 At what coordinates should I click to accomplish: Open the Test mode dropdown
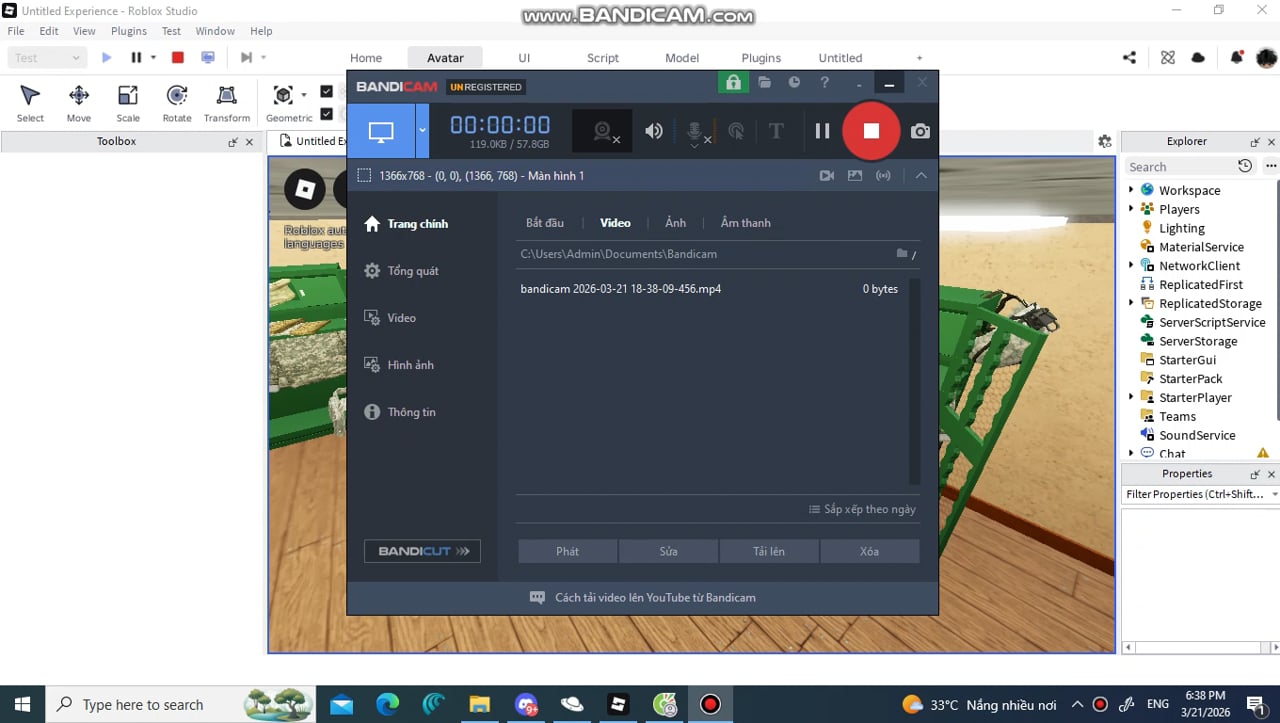(x=46, y=58)
